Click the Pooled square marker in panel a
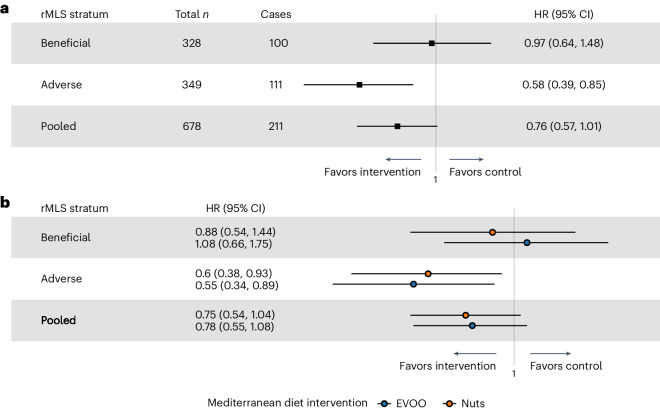The height and width of the screenshot is (410, 660). coord(397,126)
